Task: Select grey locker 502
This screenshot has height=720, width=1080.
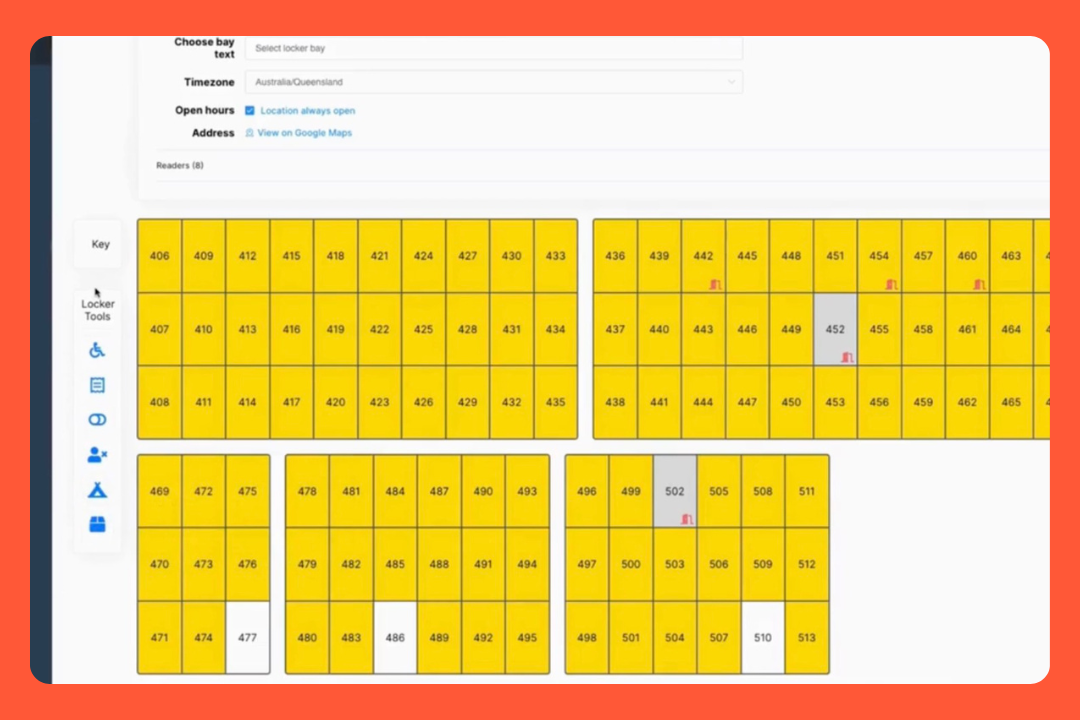Action: [x=675, y=491]
